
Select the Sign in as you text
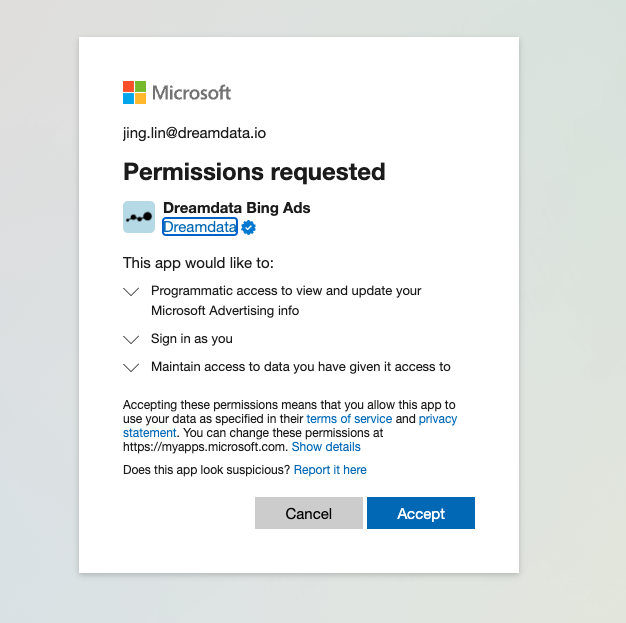point(192,339)
